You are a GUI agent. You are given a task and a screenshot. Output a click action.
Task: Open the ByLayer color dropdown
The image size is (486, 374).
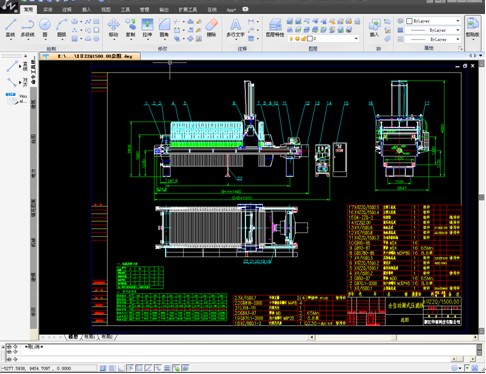click(433, 21)
